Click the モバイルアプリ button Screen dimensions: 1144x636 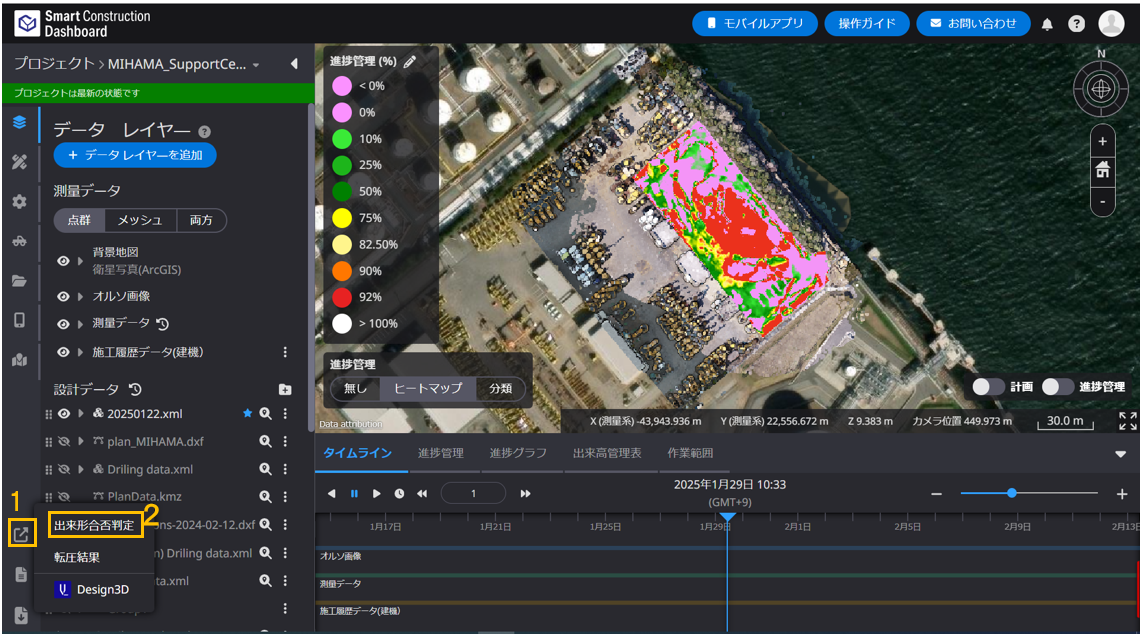click(x=754, y=23)
